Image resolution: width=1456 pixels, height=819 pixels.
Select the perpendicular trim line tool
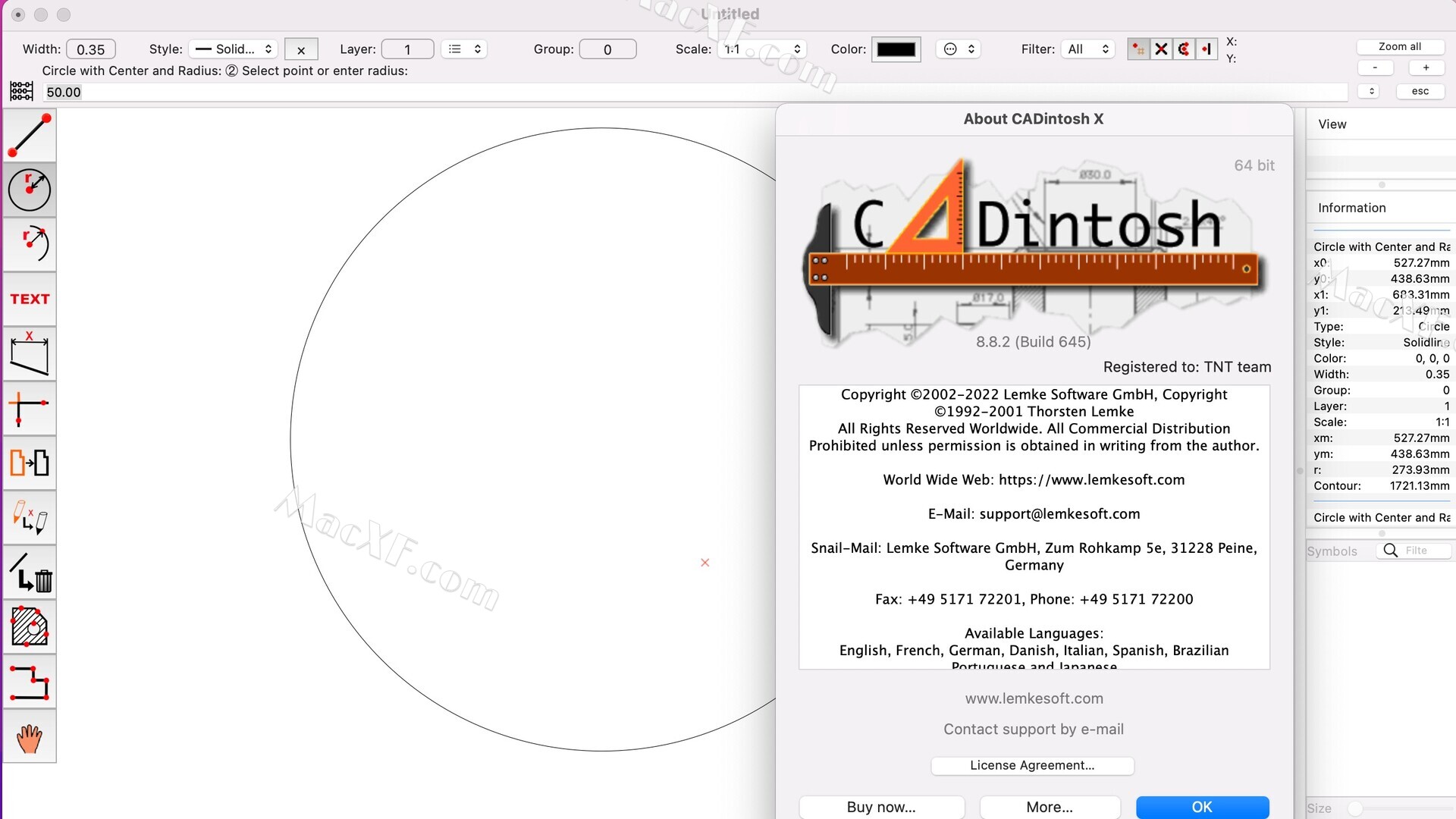pyautogui.click(x=30, y=408)
